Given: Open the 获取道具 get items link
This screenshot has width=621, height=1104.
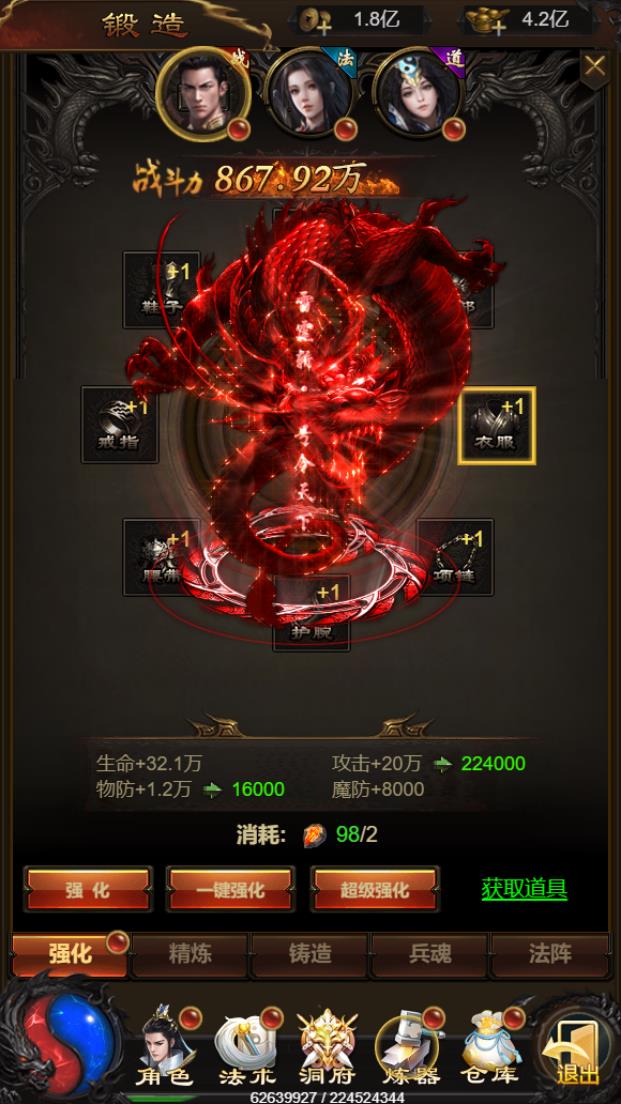Looking at the screenshot, I should click(525, 889).
